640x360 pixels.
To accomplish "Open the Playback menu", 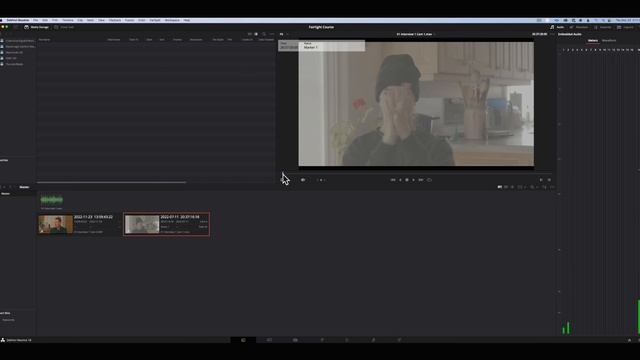I will [x=115, y=20].
